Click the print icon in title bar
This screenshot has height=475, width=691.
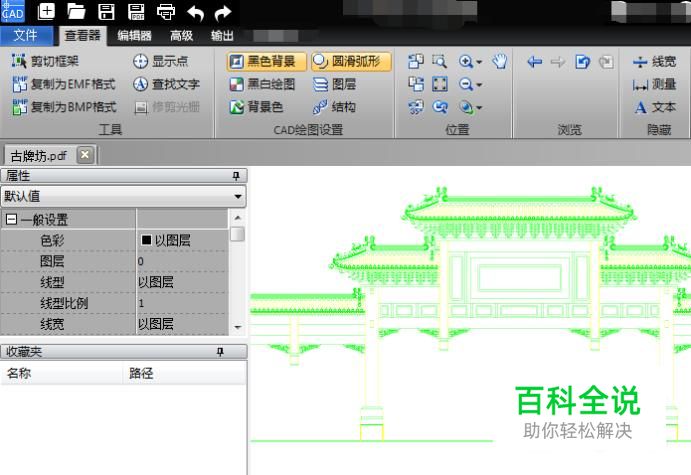coord(166,12)
